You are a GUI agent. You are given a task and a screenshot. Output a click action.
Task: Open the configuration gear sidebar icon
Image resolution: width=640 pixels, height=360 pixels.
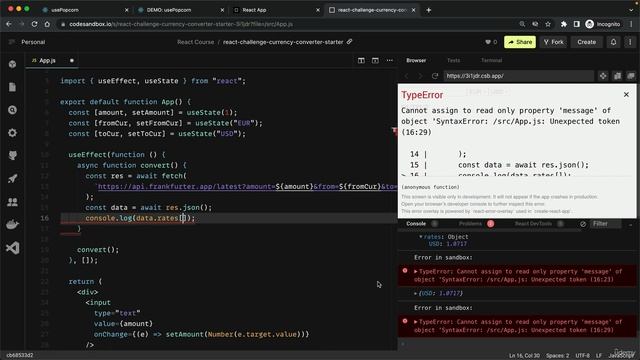(x=13, y=133)
